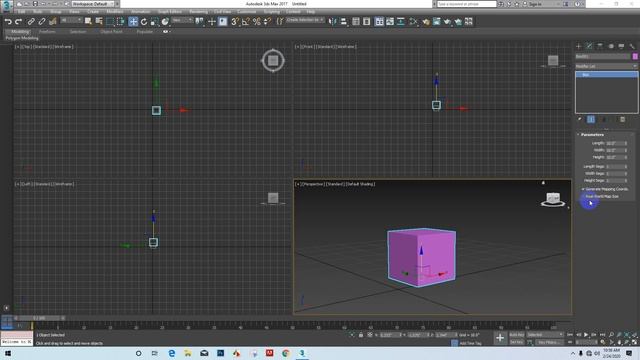The height and width of the screenshot is (360, 640).
Task: Open the Schematic View
Action: (401, 22)
